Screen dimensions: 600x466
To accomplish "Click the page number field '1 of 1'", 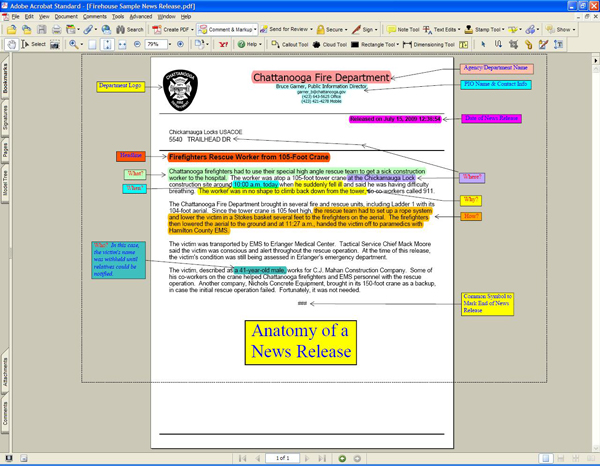I will (x=282, y=458).
